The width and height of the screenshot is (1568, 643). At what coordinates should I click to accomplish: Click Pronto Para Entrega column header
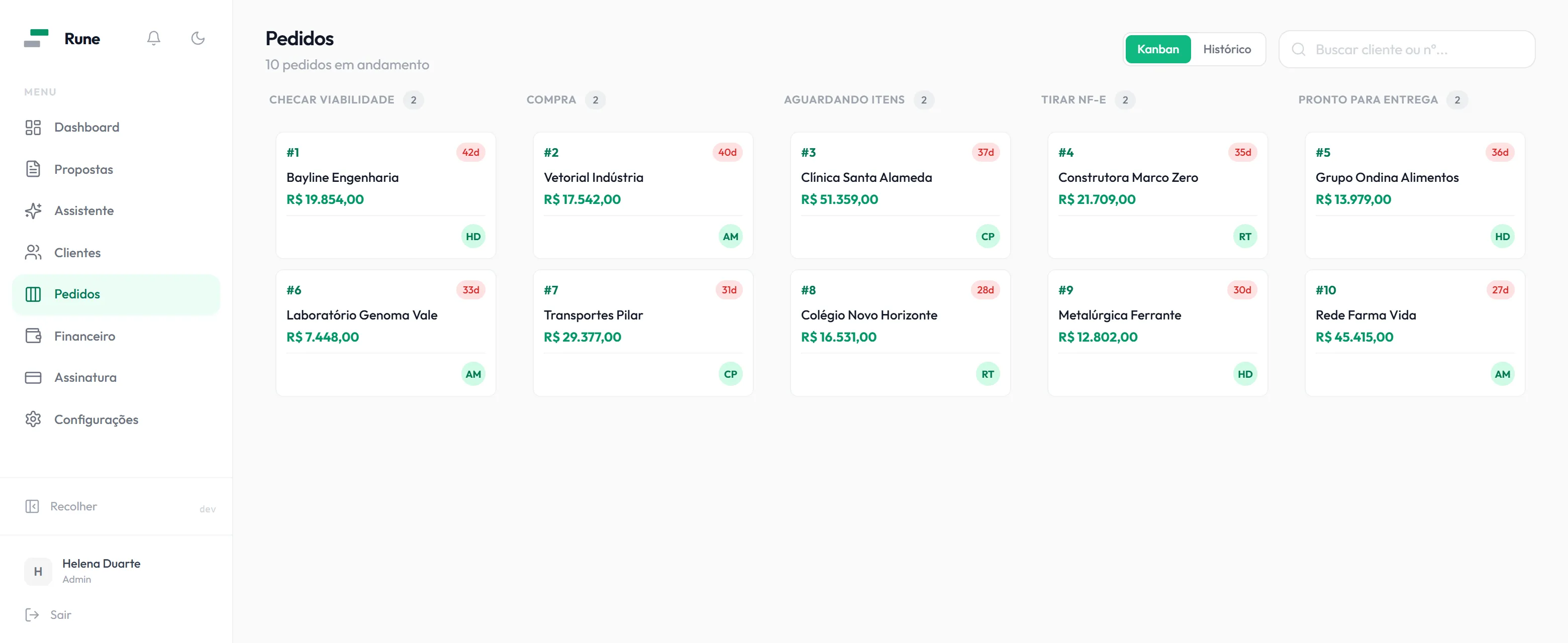(1368, 100)
